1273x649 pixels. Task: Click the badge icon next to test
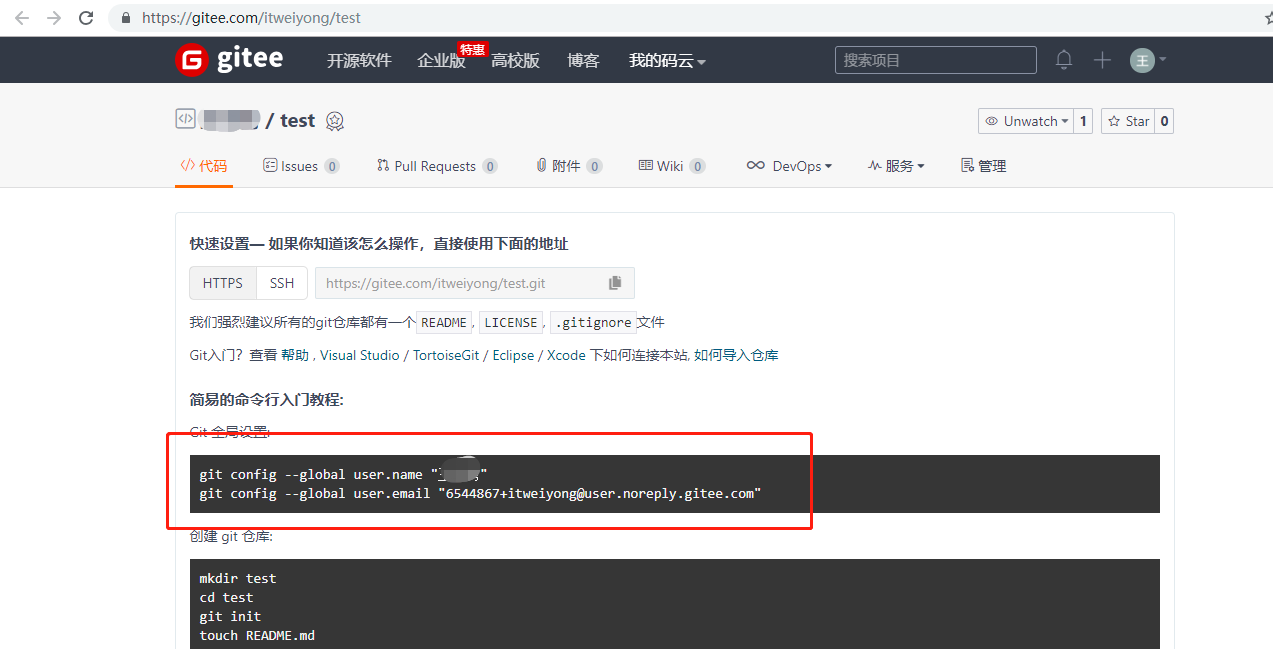point(335,121)
